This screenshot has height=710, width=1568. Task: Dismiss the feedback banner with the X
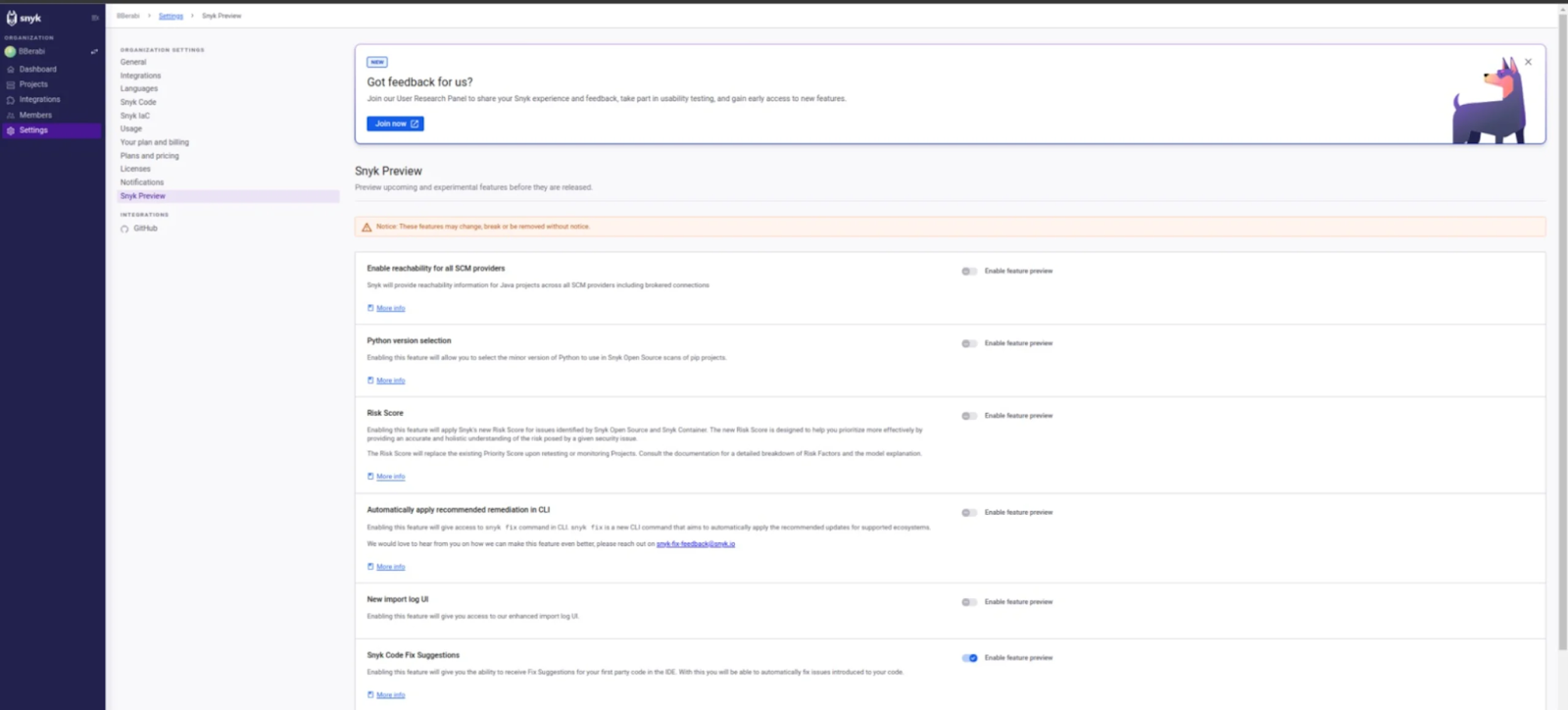click(1528, 62)
